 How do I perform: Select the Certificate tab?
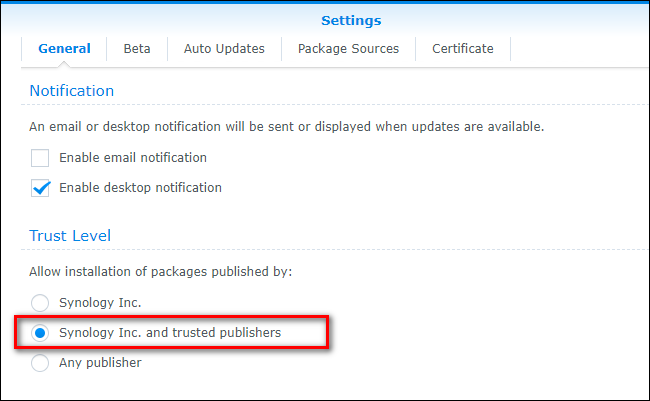[462, 48]
